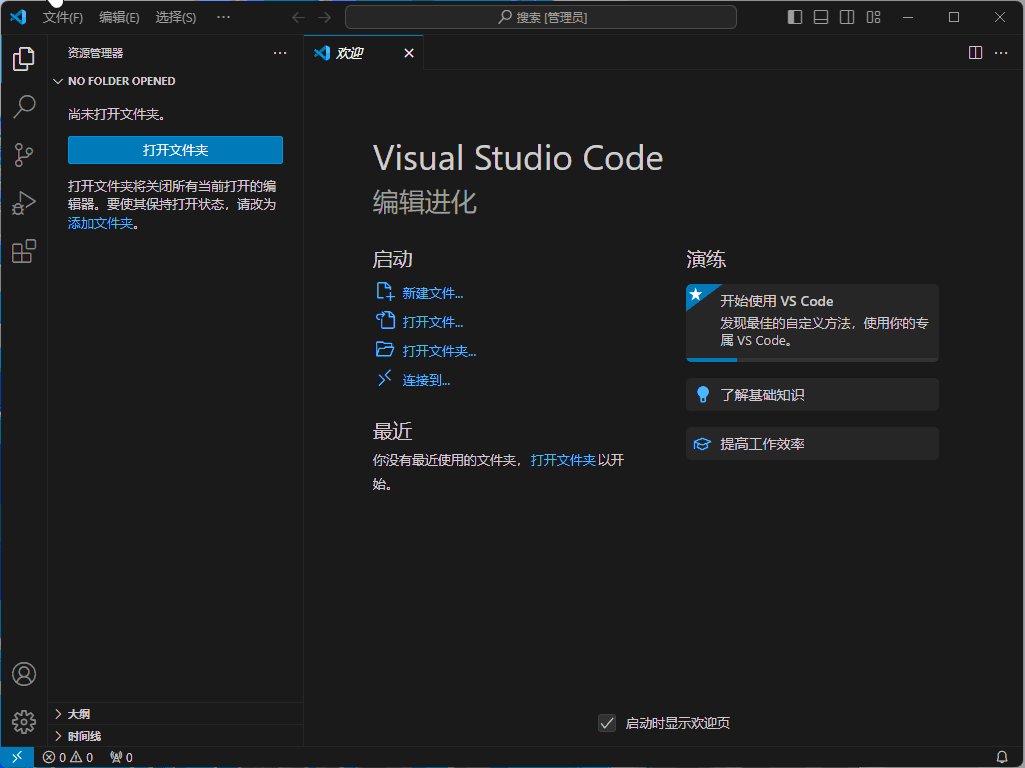Click the 资源管理器 panel title
The height and width of the screenshot is (768, 1025).
click(x=95, y=53)
